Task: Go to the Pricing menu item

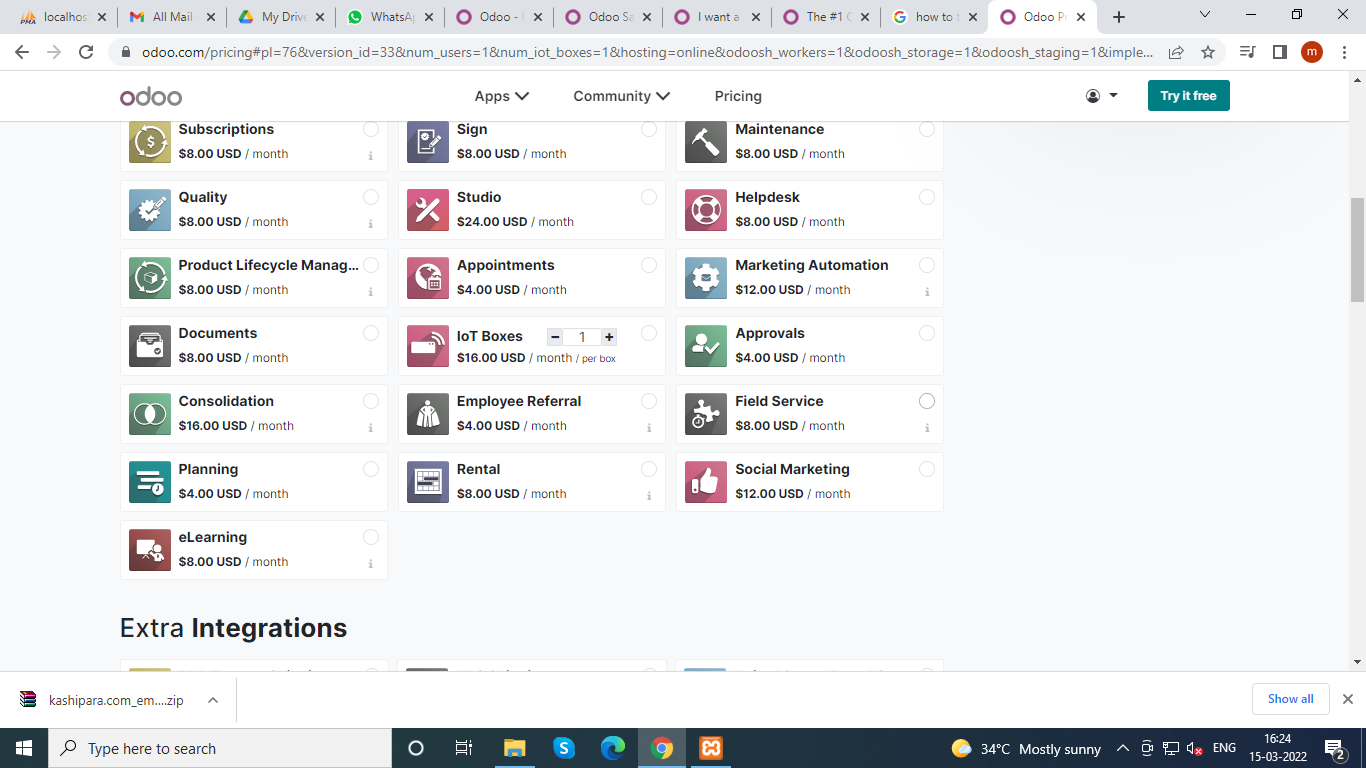Action: [x=738, y=96]
